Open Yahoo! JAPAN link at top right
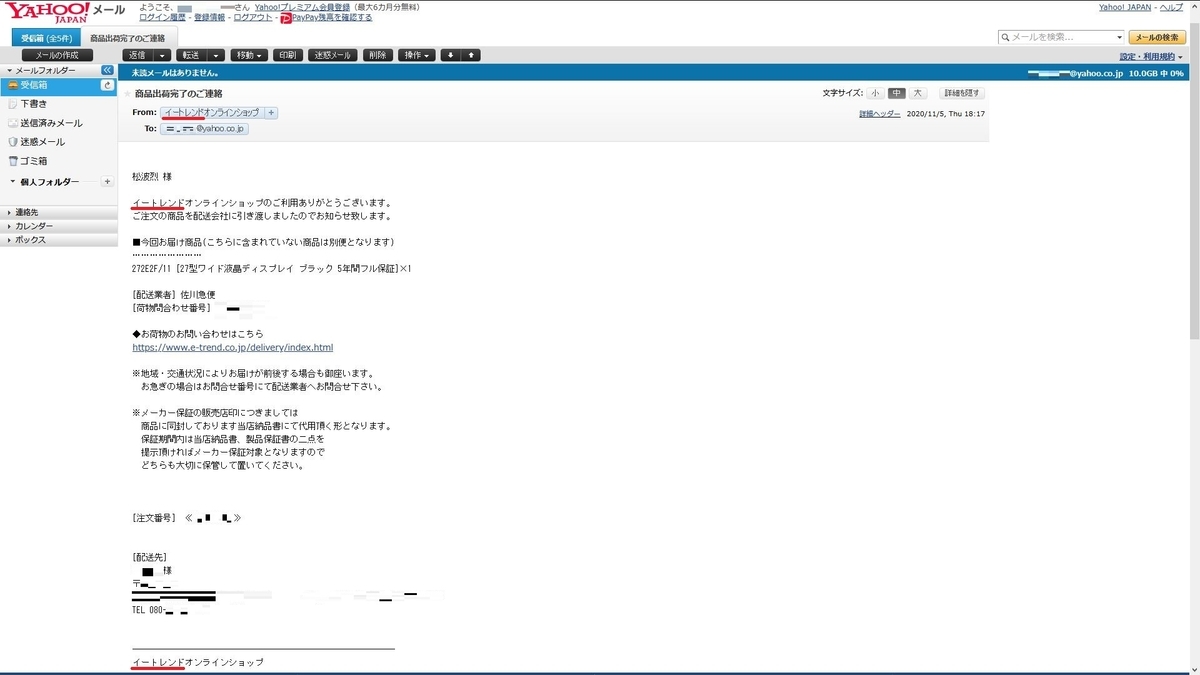 pos(1126,7)
